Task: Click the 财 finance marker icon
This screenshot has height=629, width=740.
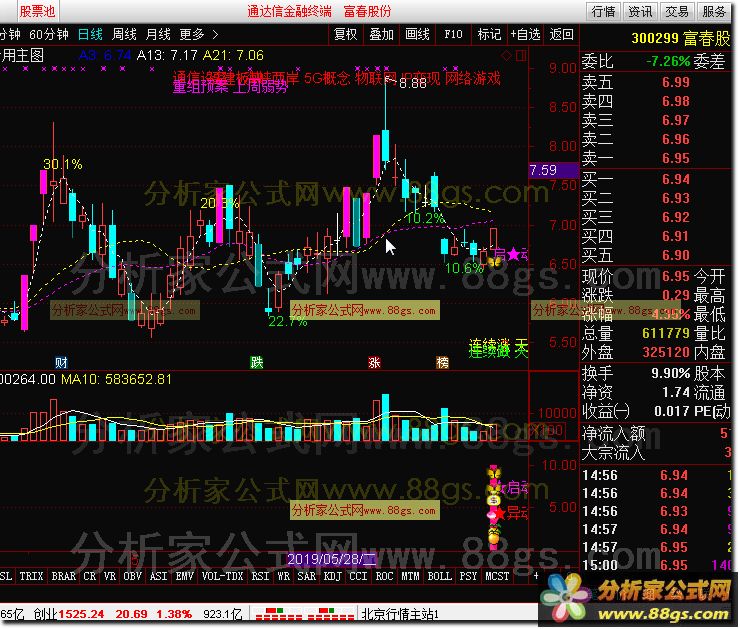Action: (61, 362)
